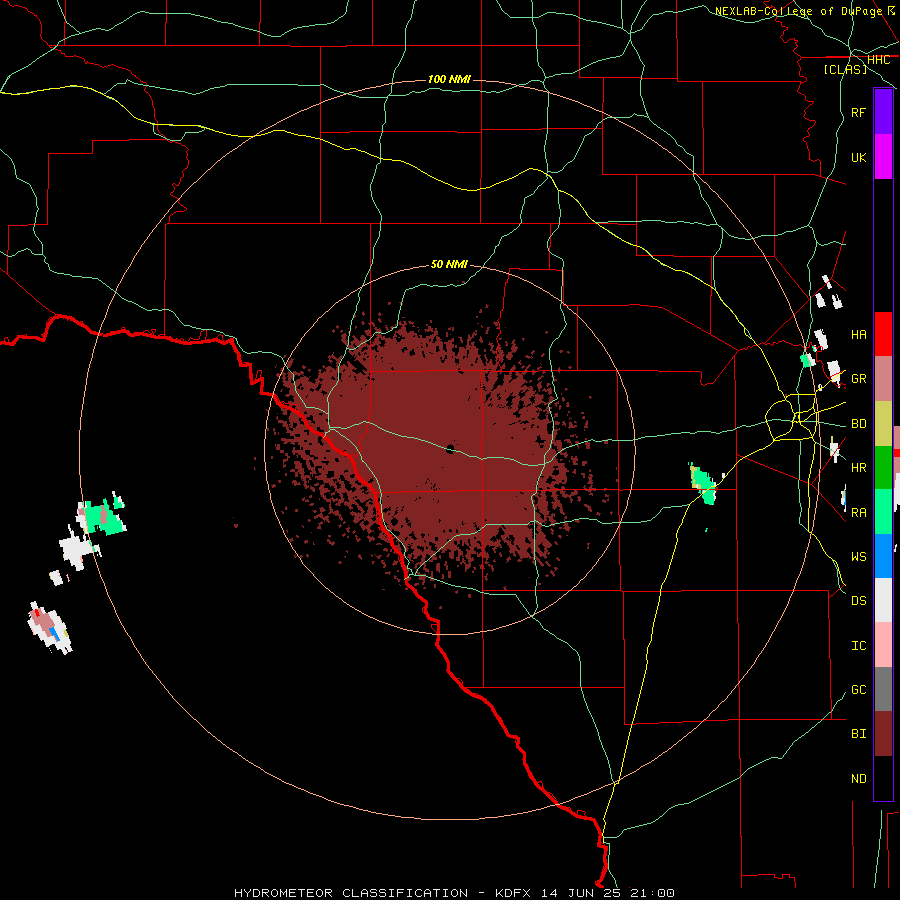This screenshot has width=900, height=900.
Task: Click the NEXLAB-College of DuPage credit
Action: point(799,11)
